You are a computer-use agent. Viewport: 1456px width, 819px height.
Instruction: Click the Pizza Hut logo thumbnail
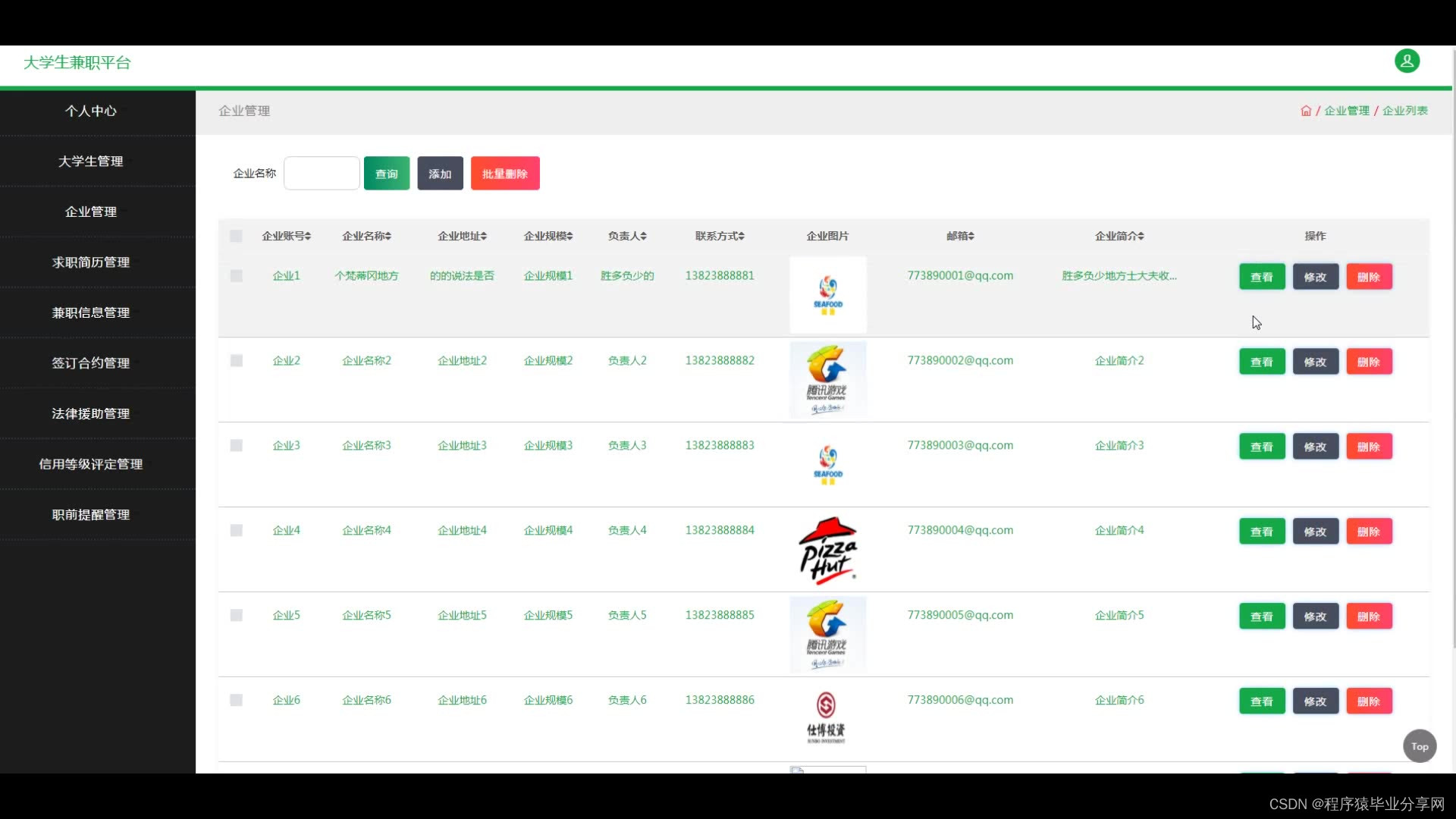[827, 550]
